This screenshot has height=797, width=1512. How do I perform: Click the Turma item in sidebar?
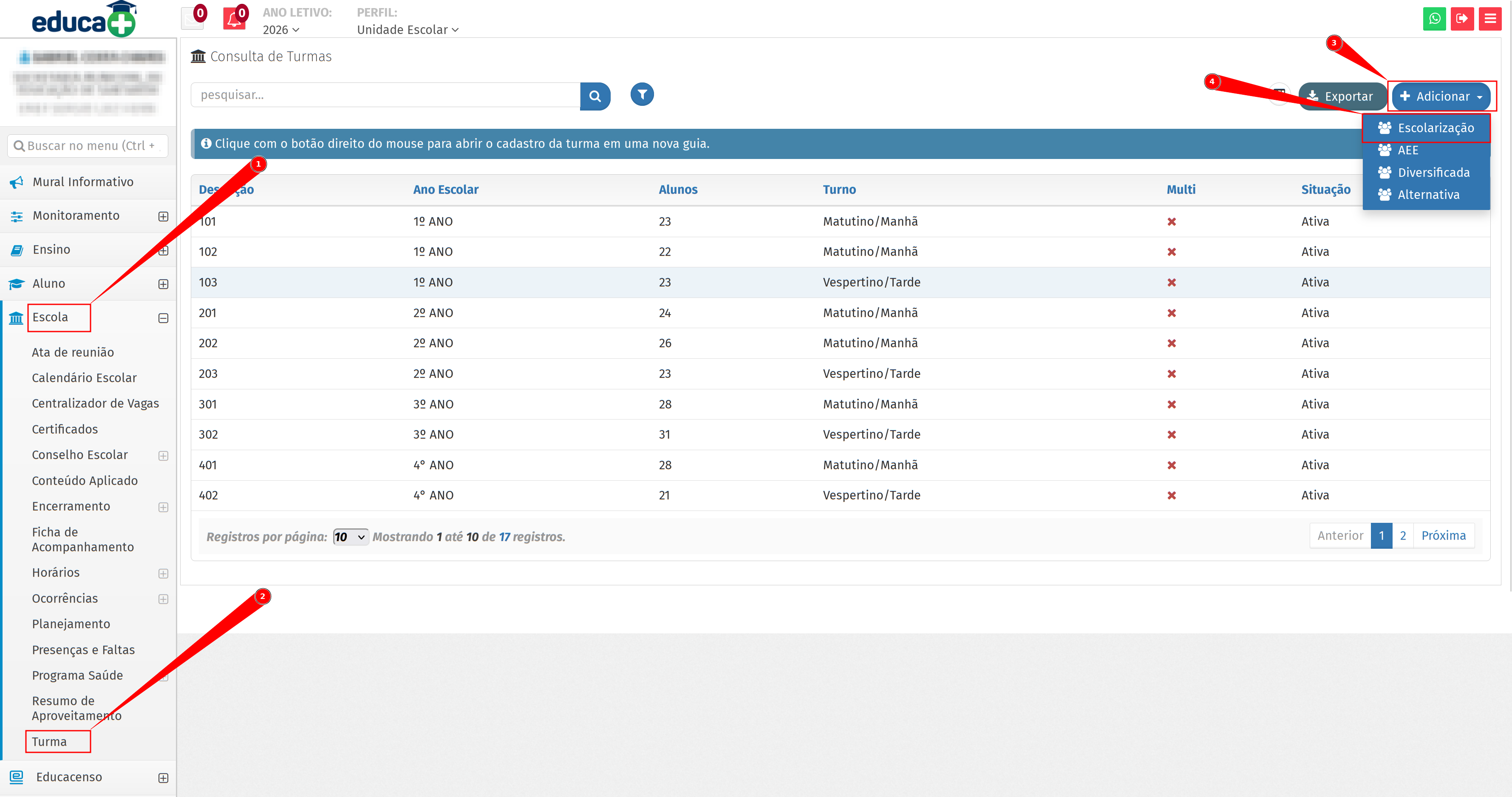[49, 742]
